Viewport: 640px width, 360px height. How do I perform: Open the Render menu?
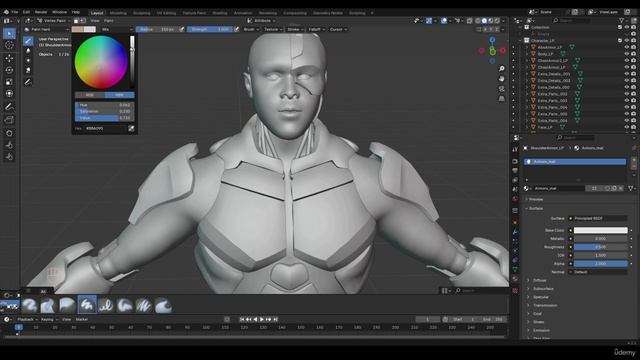click(x=41, y=12)
